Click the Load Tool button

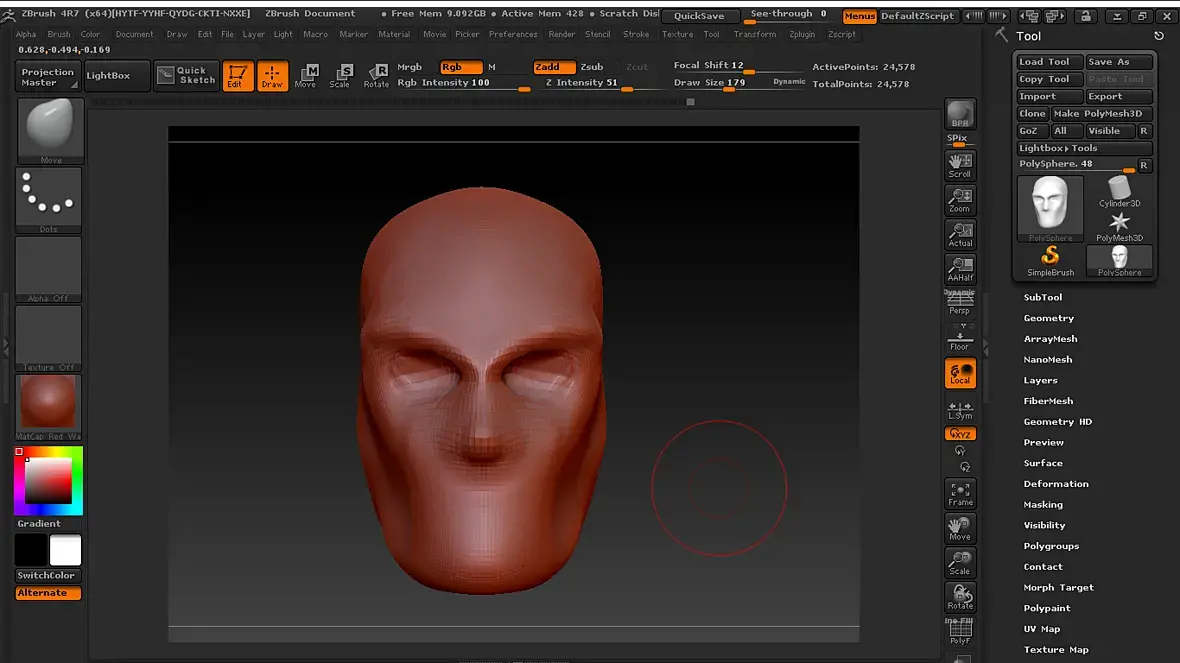click(x=1045, y=62)
